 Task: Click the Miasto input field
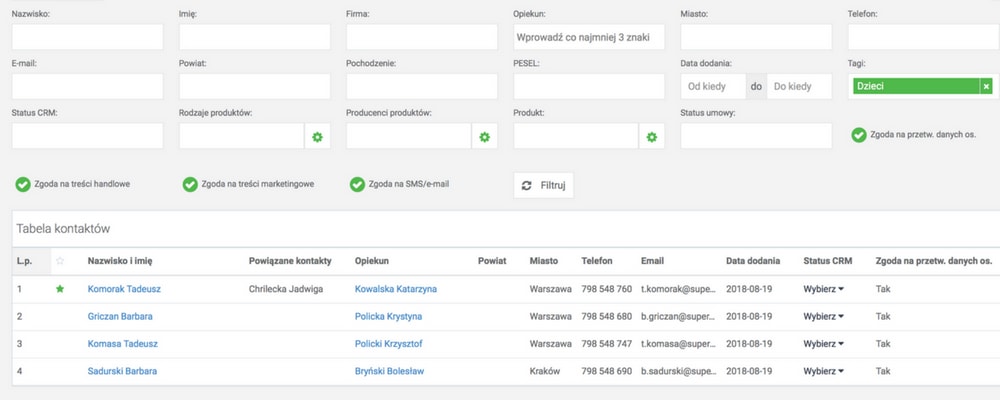pos(756,37)
